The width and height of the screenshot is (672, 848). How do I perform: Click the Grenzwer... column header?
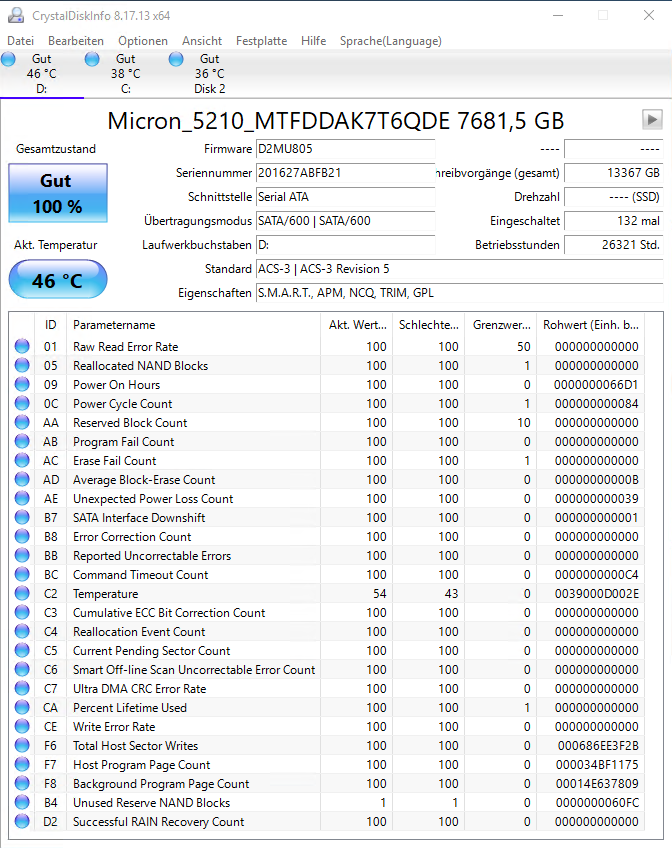[x=501, y=324]
